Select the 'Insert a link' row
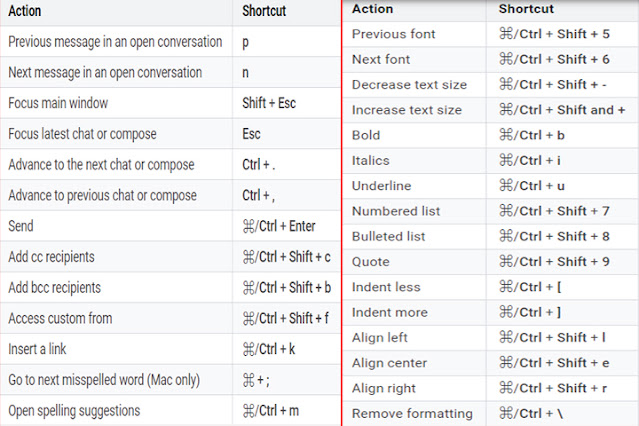Image resolution: width=639 pixels, height=426 pixels. pos(170,349)
